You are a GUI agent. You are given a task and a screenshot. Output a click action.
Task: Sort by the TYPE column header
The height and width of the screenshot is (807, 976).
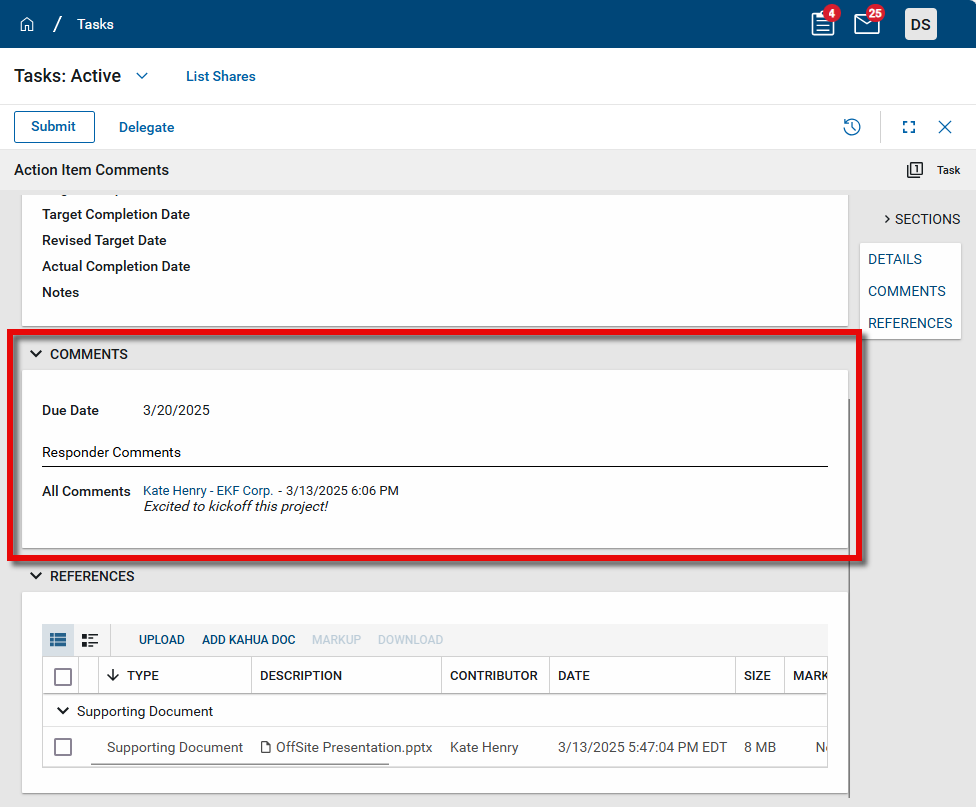pos(142,676)
